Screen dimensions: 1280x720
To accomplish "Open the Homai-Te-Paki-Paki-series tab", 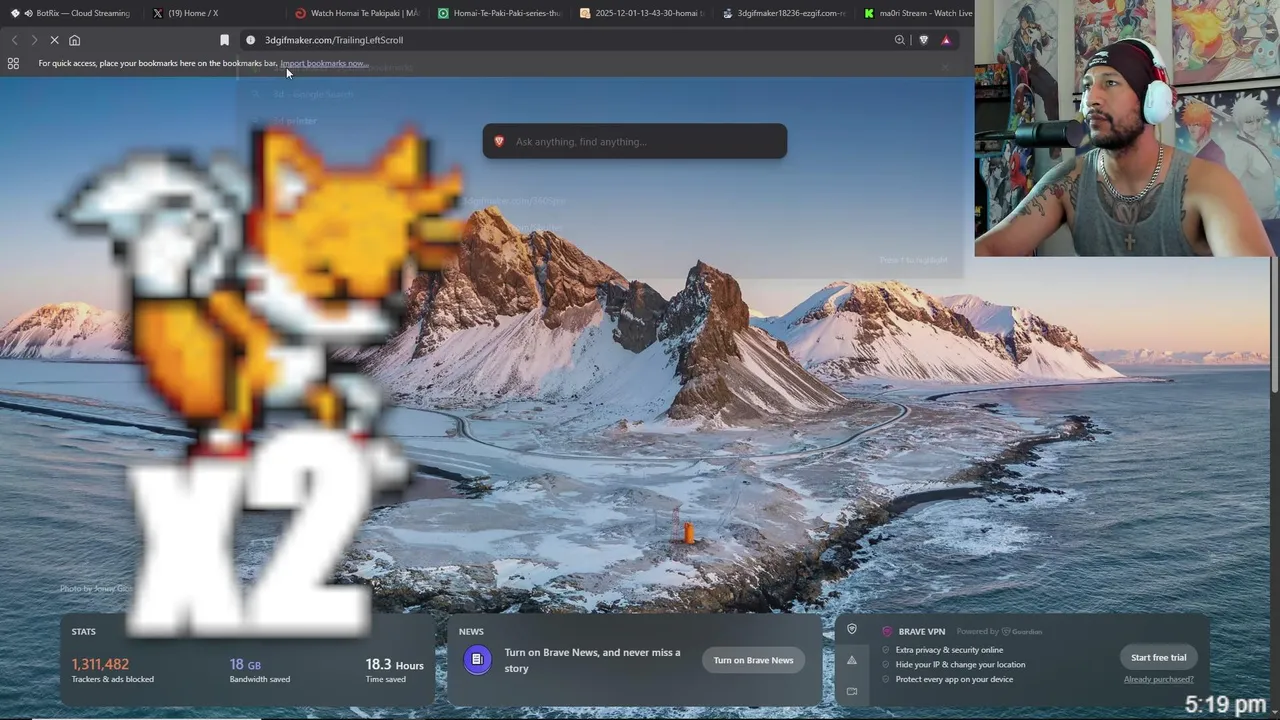I will tap(500, 13).
